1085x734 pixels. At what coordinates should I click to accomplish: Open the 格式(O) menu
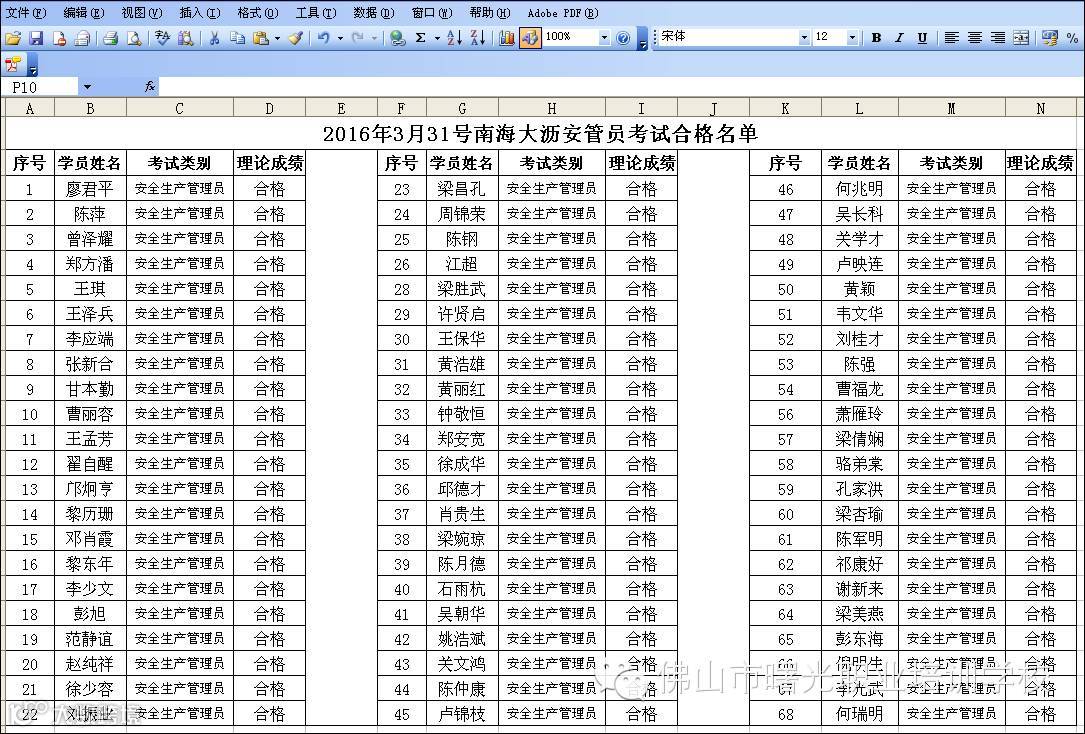pos(258,13)
